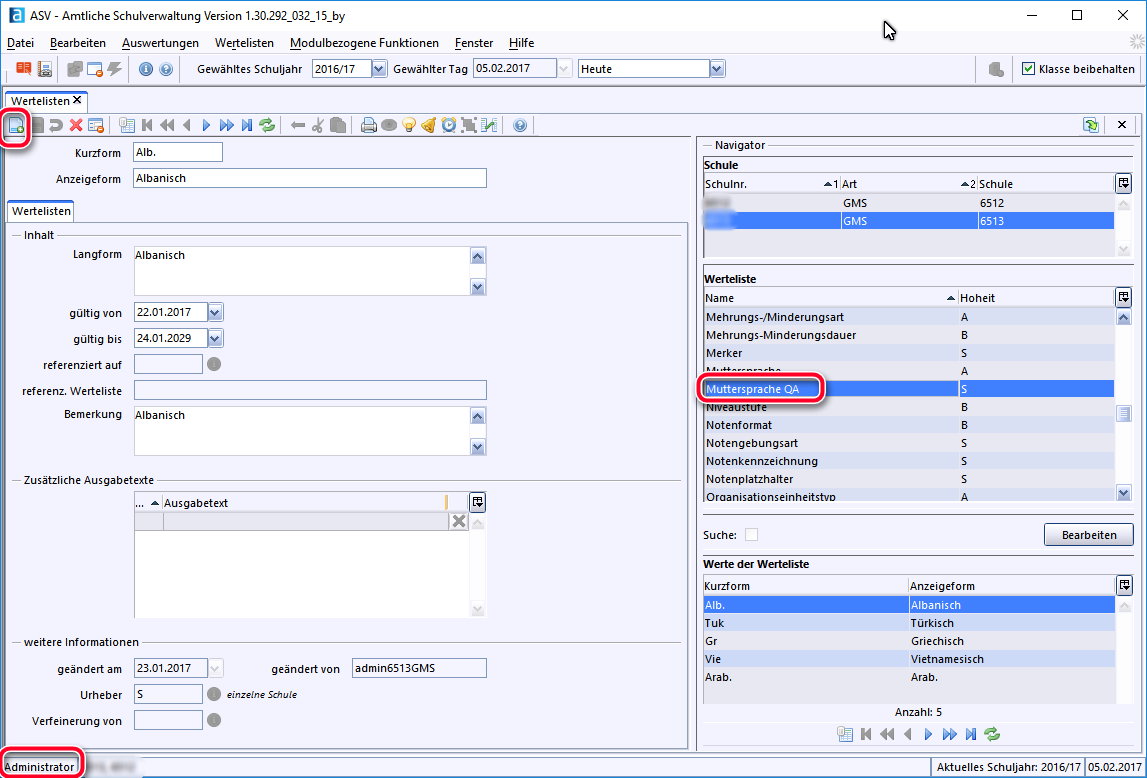This screenshot has height=778, width=1147.
Task: Click the red X delete icon
Action: tap(76, 126)
